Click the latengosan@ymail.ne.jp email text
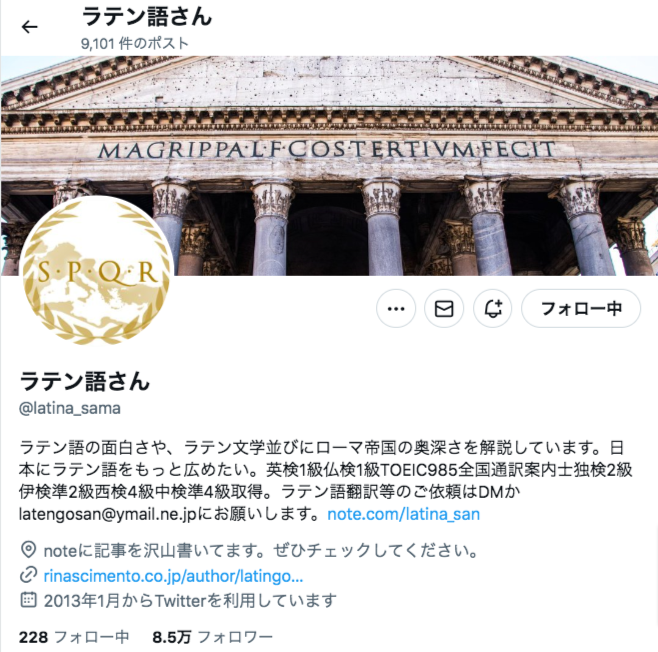The width and height of the screenshot is (658, 652). (108, 514)
